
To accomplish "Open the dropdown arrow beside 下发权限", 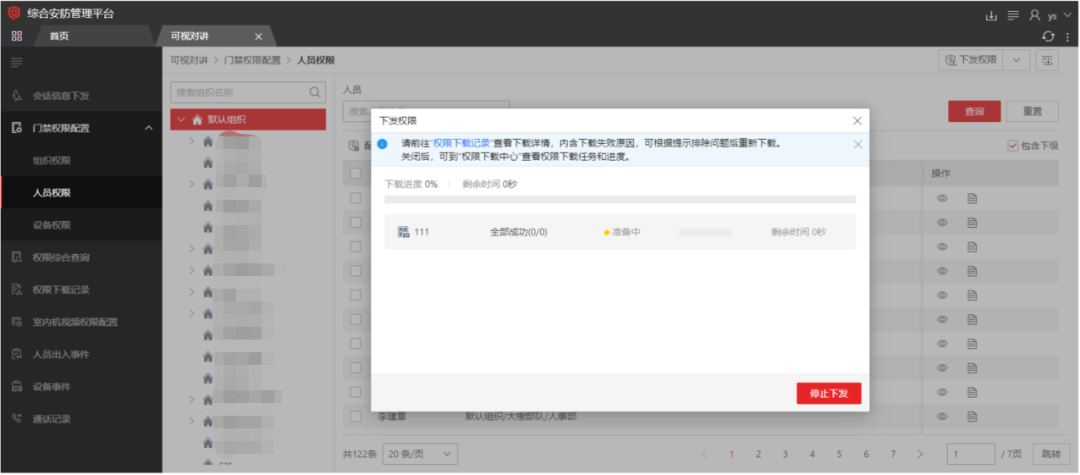I will pos(1017,60).
